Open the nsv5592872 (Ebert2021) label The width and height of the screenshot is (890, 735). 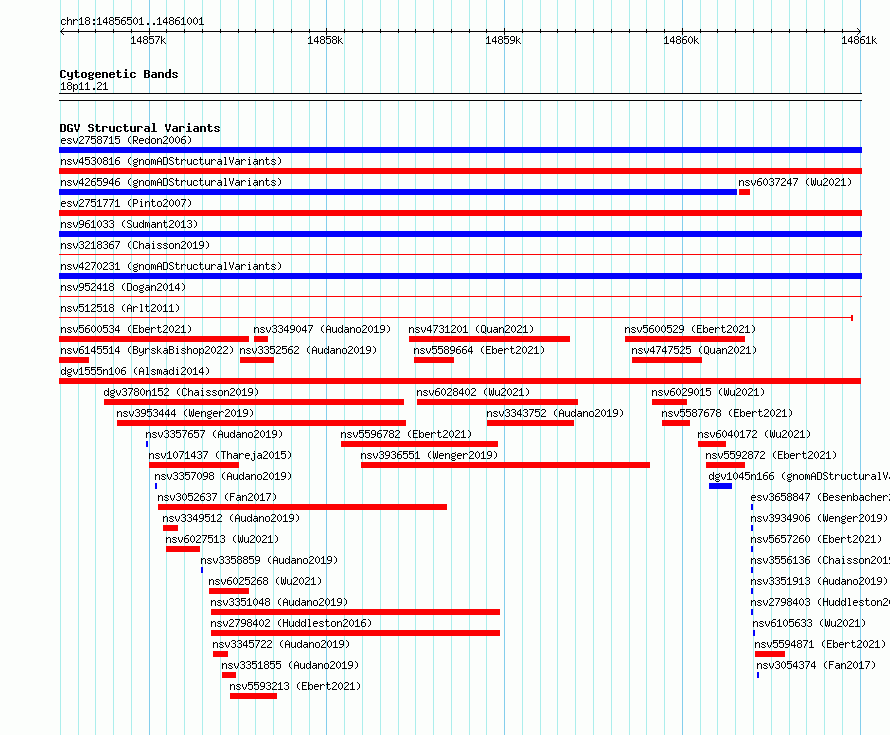pyautogui.click(x=771, y=455)
